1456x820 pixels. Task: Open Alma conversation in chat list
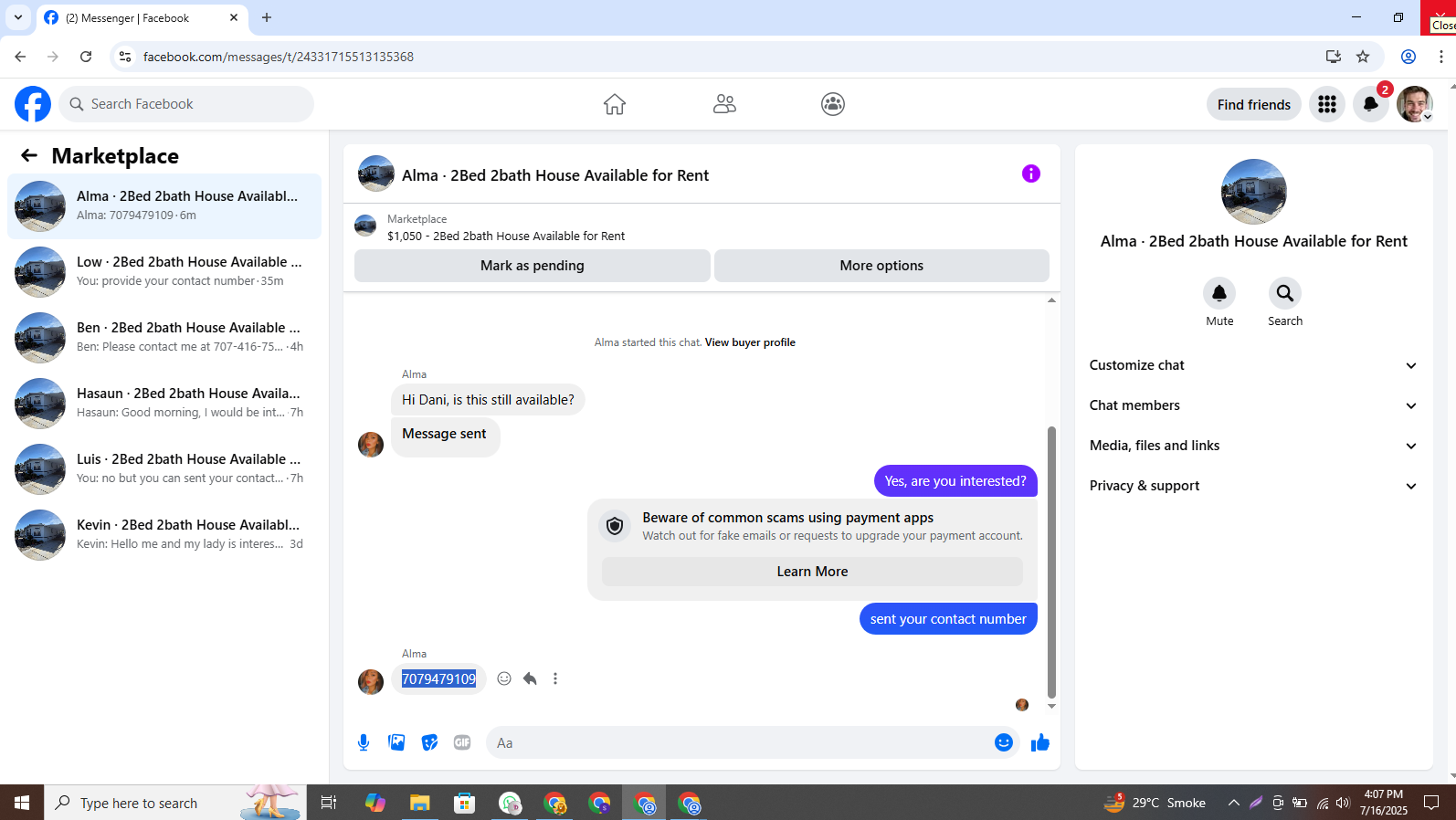[x=164, y=206]
